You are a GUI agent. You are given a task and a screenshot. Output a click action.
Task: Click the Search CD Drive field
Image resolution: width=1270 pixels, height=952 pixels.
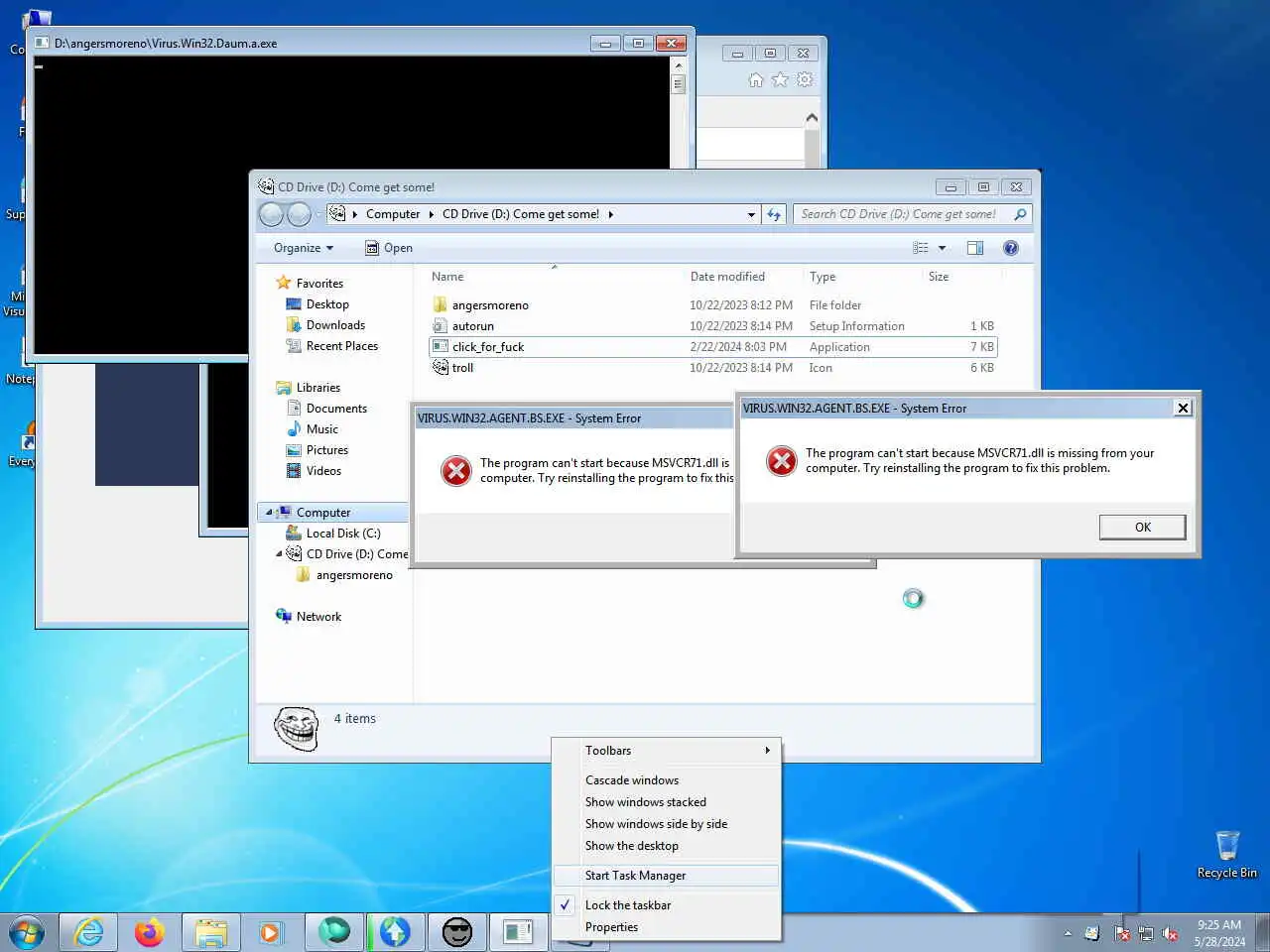pos(912,214)
